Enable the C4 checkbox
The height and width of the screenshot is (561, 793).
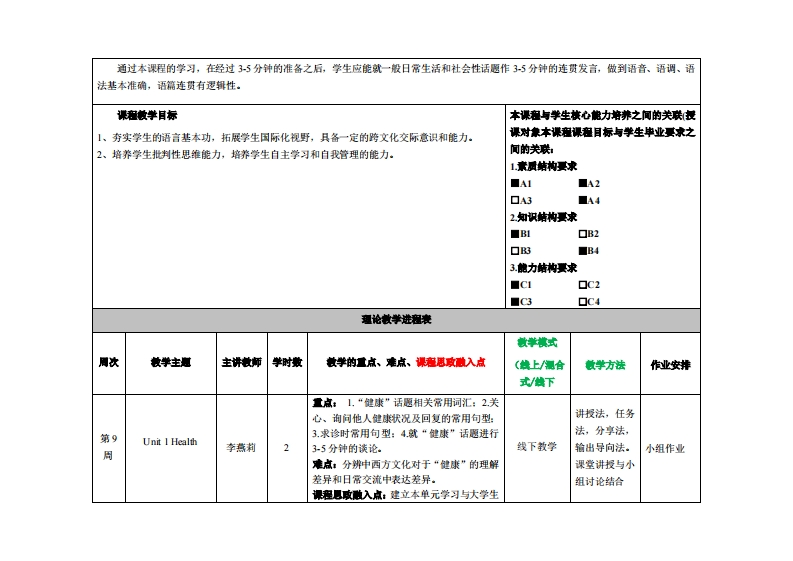[x=583, y=301]
